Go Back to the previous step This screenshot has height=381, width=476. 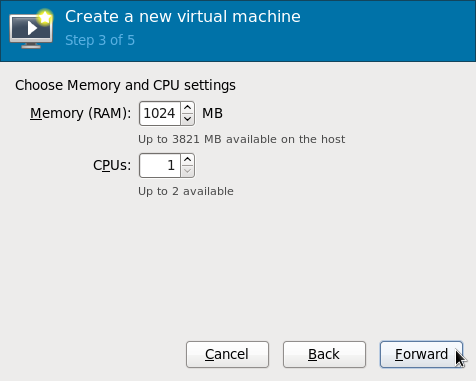[324, 354]
